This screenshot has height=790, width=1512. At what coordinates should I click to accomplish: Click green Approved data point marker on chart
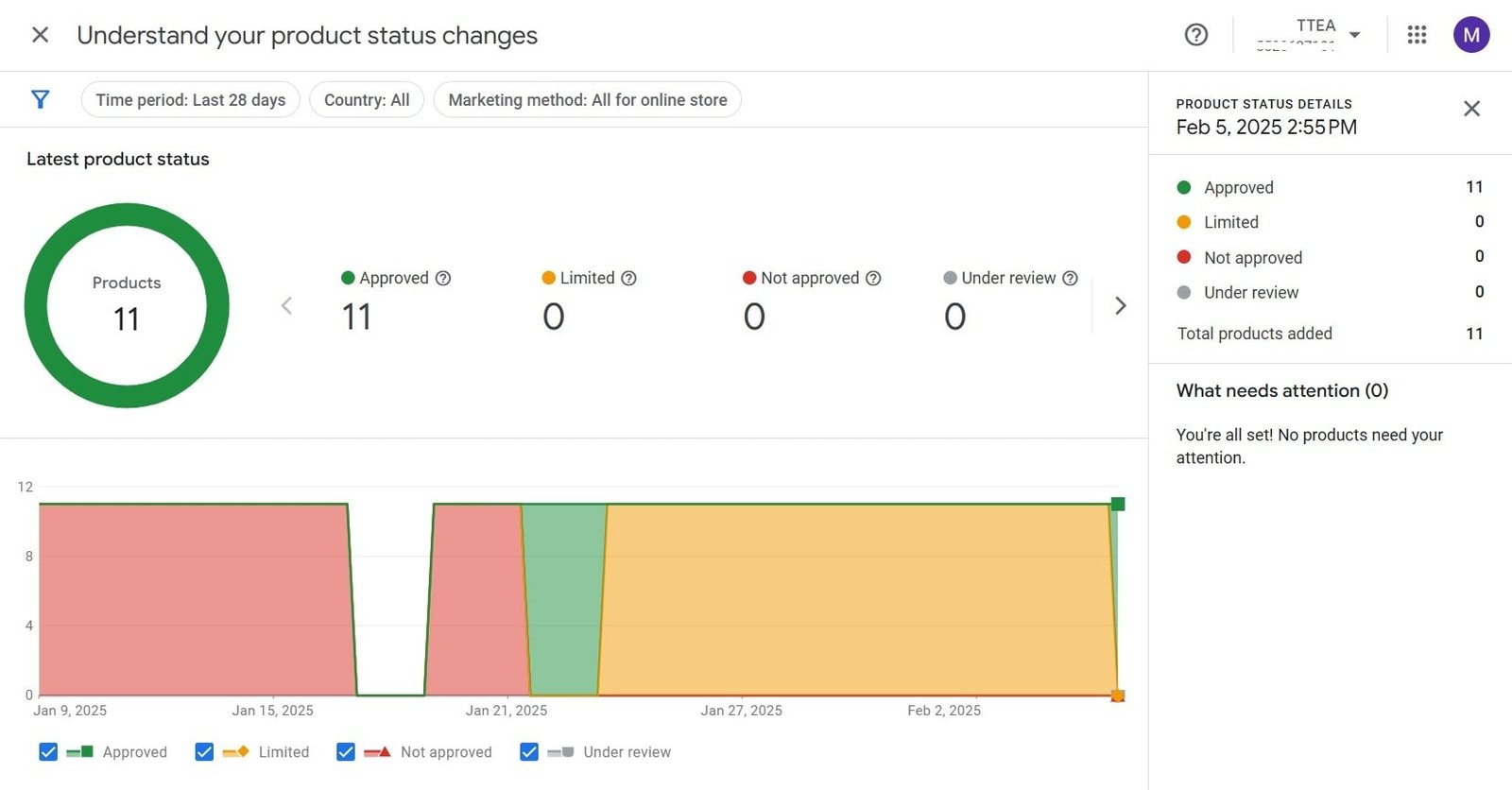[x=1118, y=504]
